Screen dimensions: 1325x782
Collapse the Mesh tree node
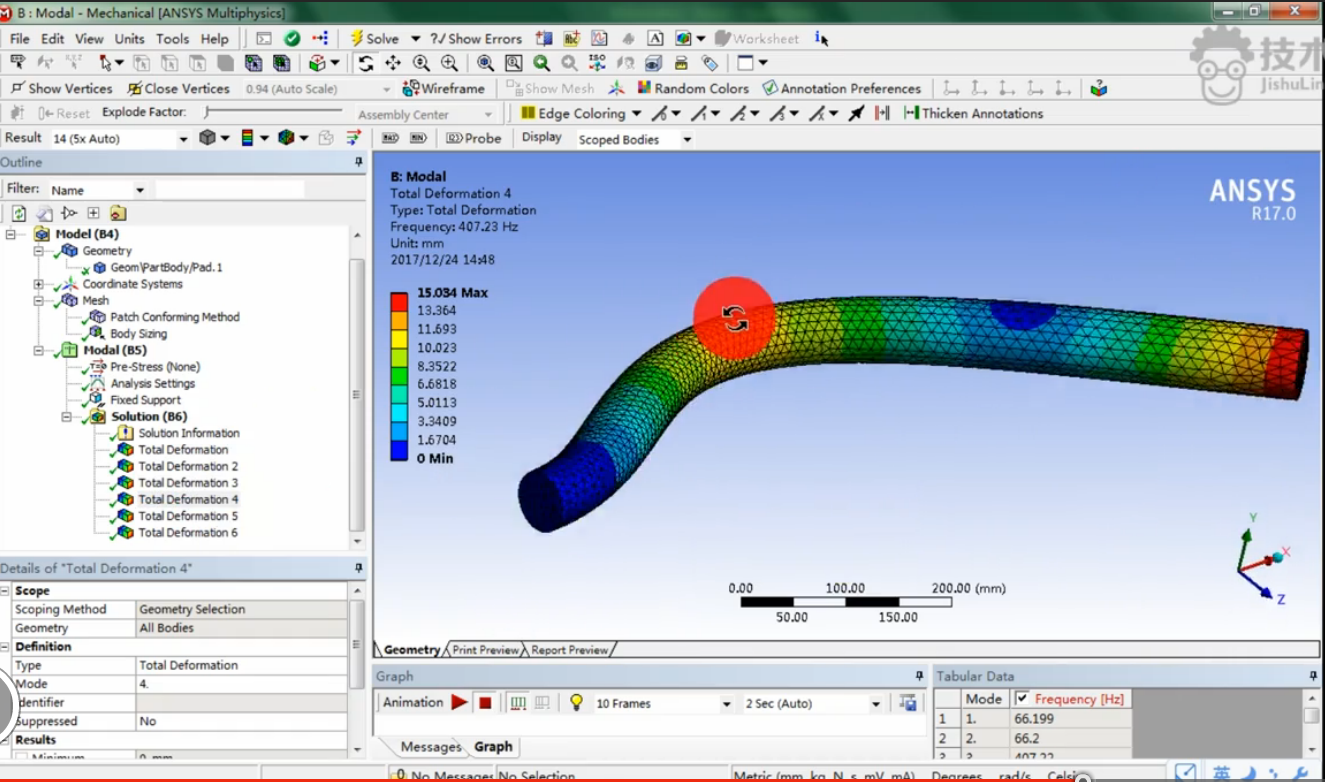click(39, 300)
